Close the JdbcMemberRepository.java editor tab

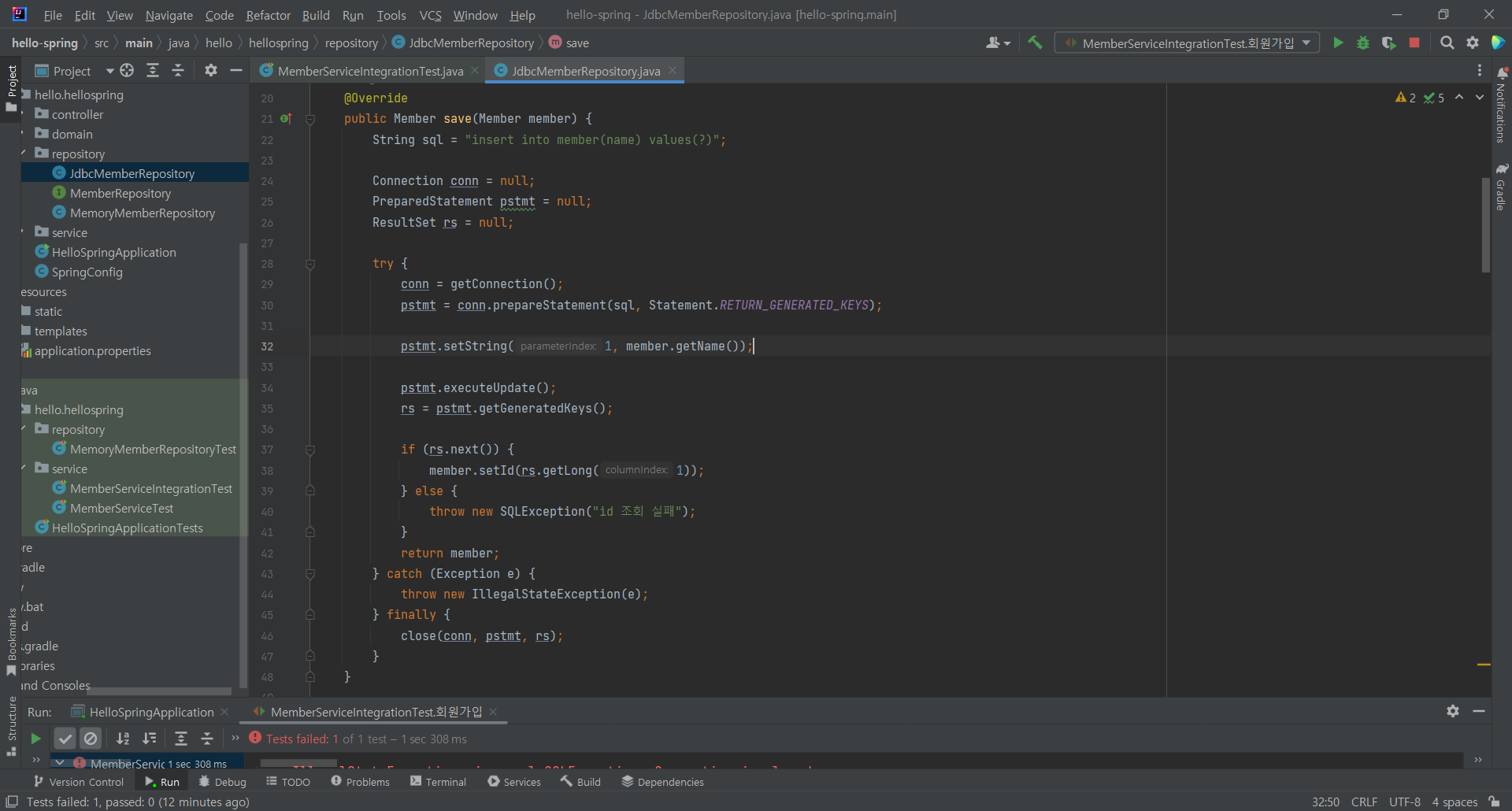coord(673,70)
